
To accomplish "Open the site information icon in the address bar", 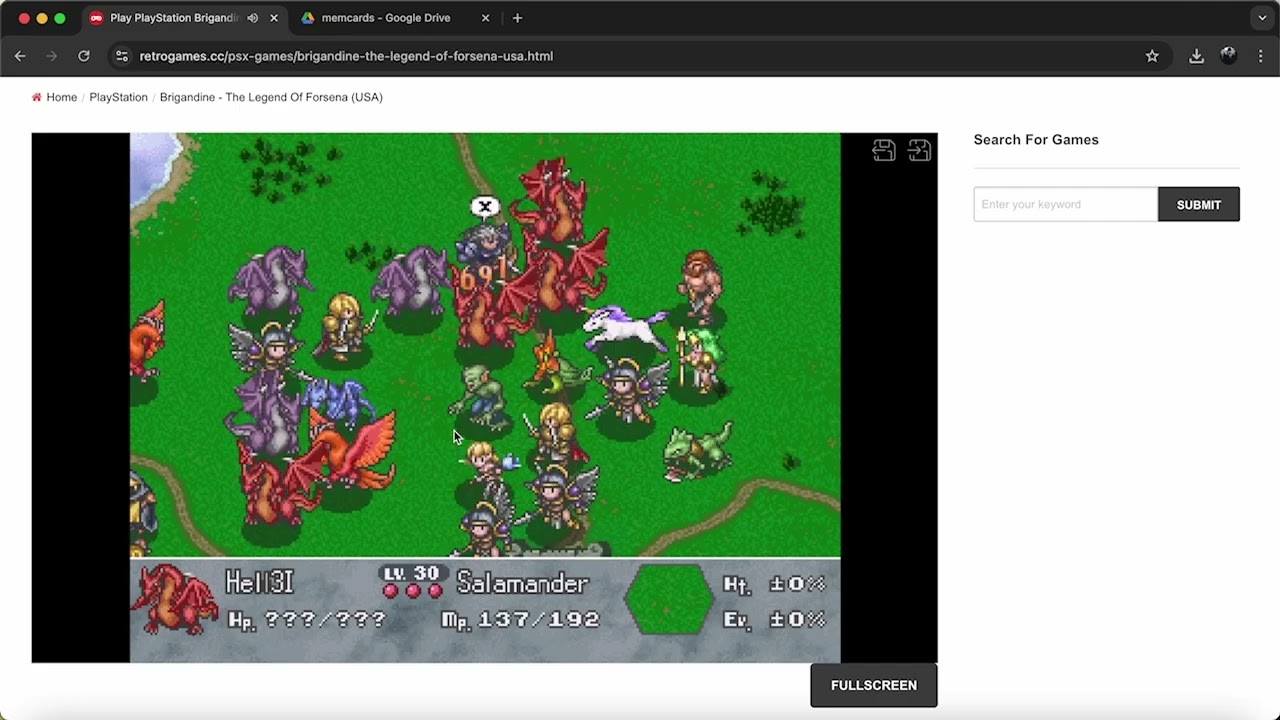I will pyautogui.click(x=122, y=56).
